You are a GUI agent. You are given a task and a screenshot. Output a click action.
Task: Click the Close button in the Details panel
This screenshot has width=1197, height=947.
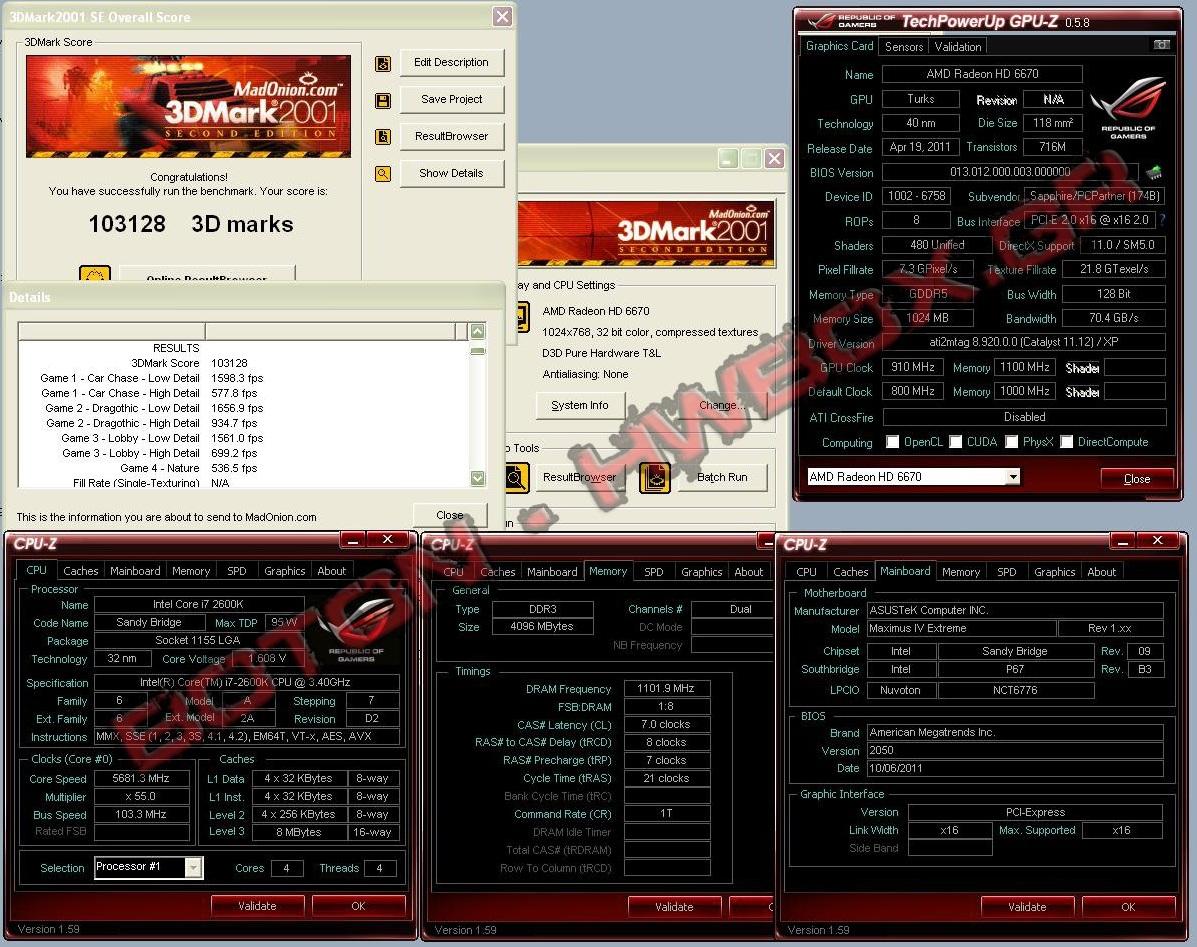click(x=450, y=515)
